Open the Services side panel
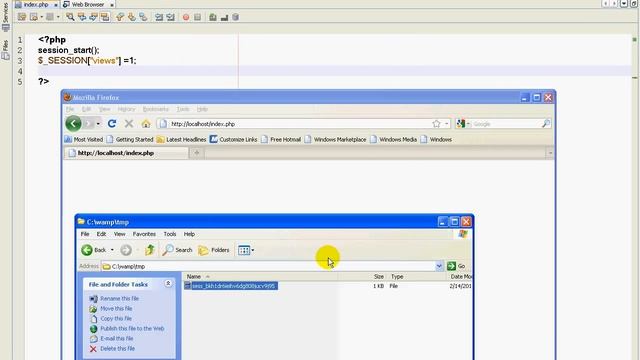640x360 pixels. pos(5,16)
